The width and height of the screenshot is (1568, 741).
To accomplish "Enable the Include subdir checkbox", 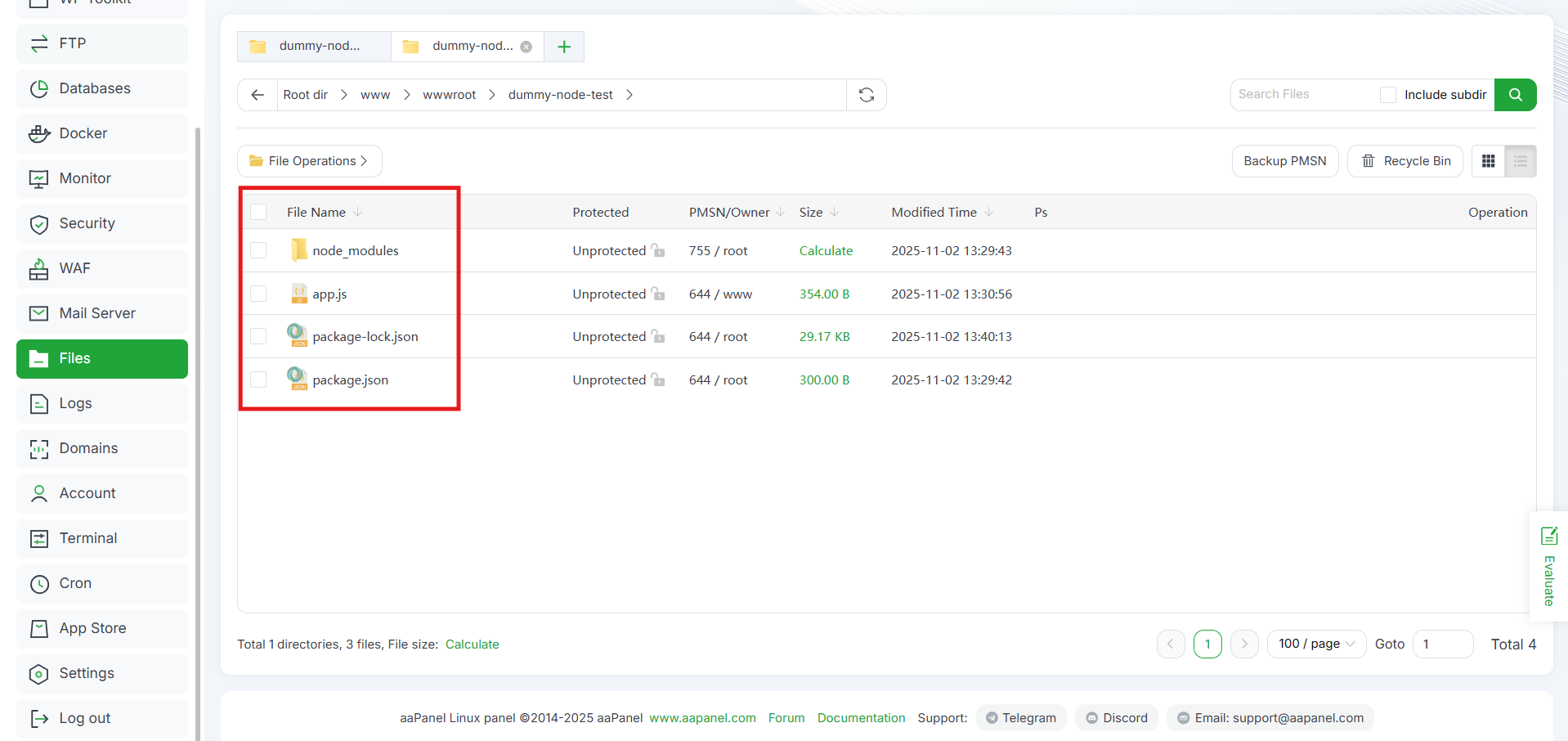I will [x=1388, y=95].
